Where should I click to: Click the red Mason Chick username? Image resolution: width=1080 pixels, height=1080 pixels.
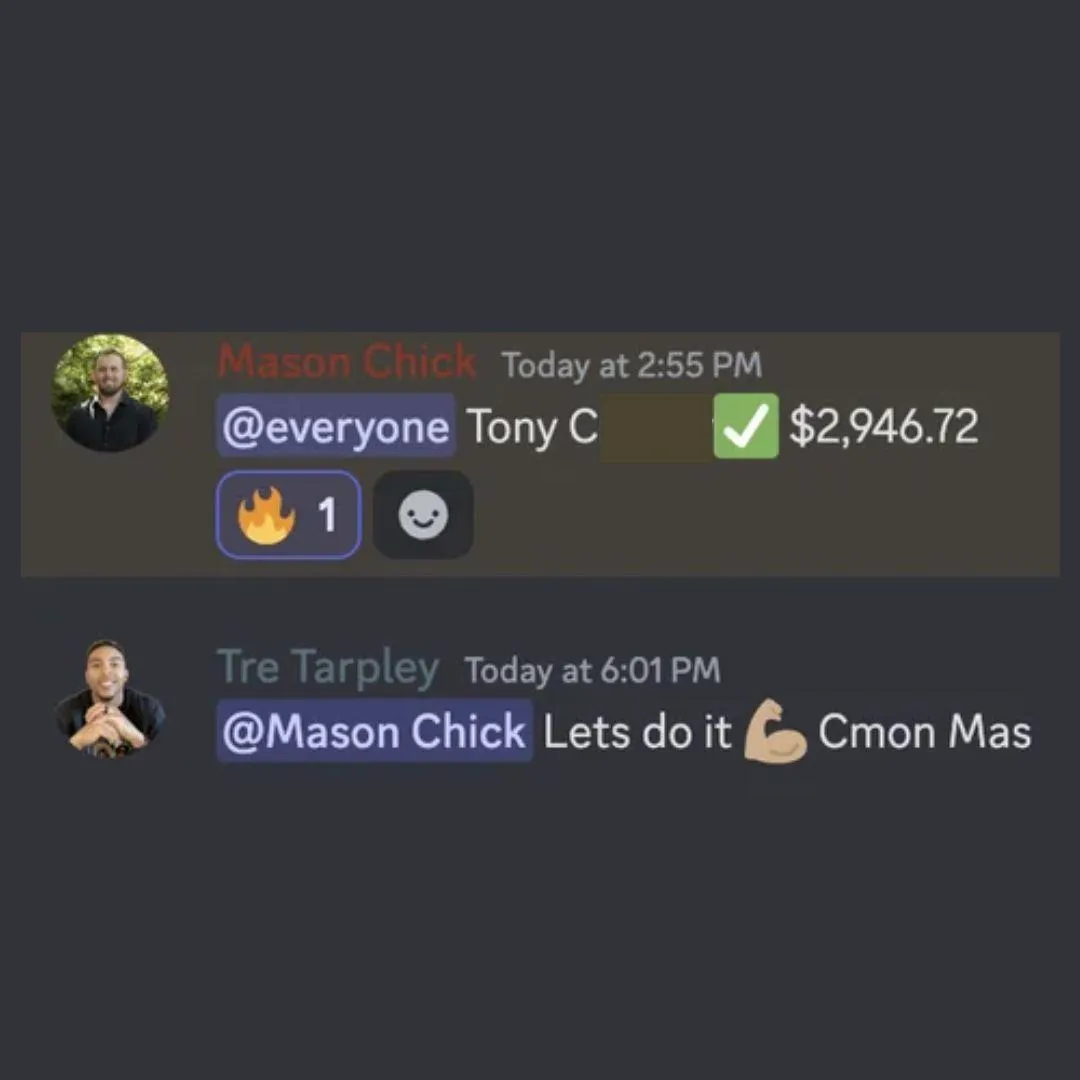(346, 362)
